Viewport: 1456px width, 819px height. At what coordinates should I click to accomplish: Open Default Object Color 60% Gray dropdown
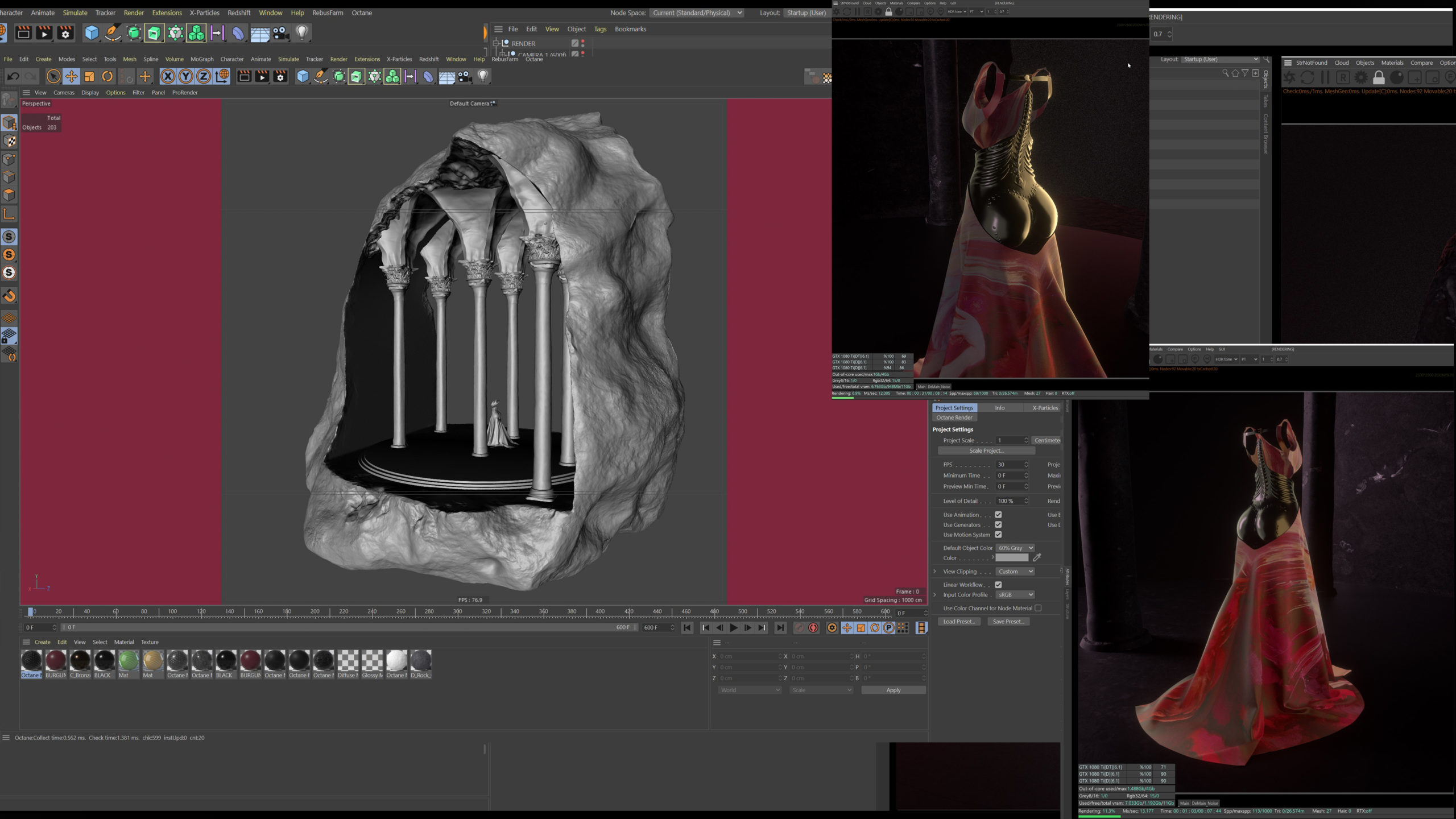pos(1015,548)
